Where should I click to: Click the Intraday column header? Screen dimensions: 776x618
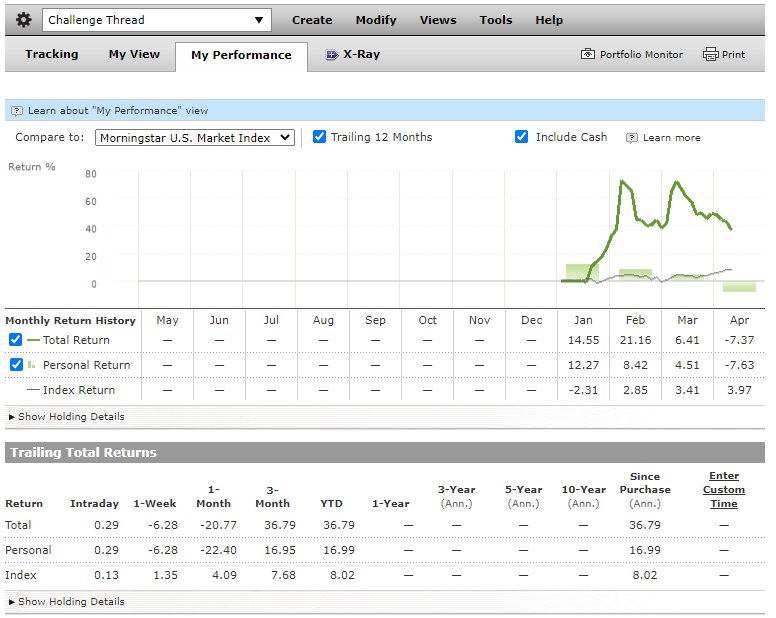(94, 504)
